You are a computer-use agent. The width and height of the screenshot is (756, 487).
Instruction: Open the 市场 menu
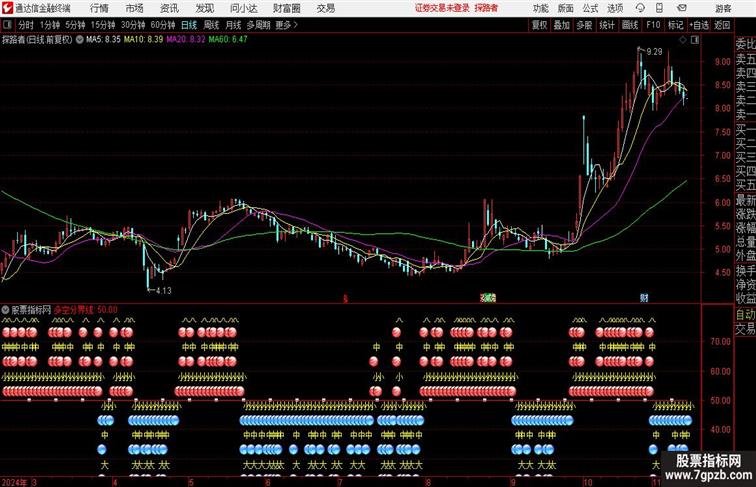coord(135,8)
